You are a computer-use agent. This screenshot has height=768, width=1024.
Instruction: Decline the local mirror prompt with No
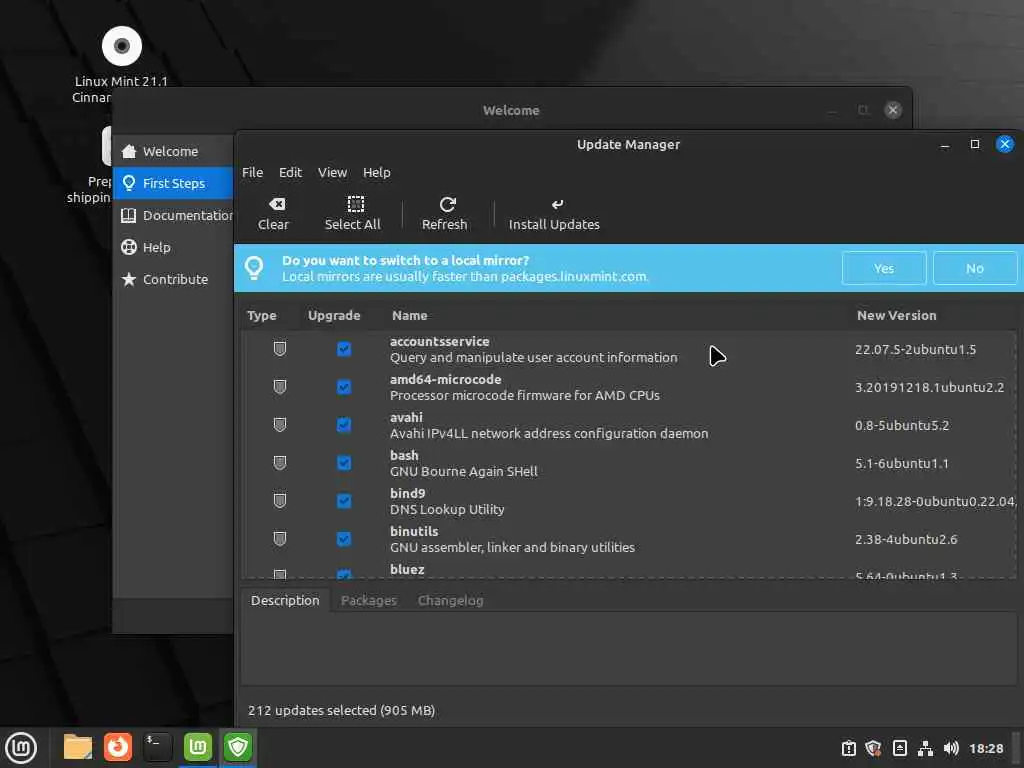click(x=975, y=268)
